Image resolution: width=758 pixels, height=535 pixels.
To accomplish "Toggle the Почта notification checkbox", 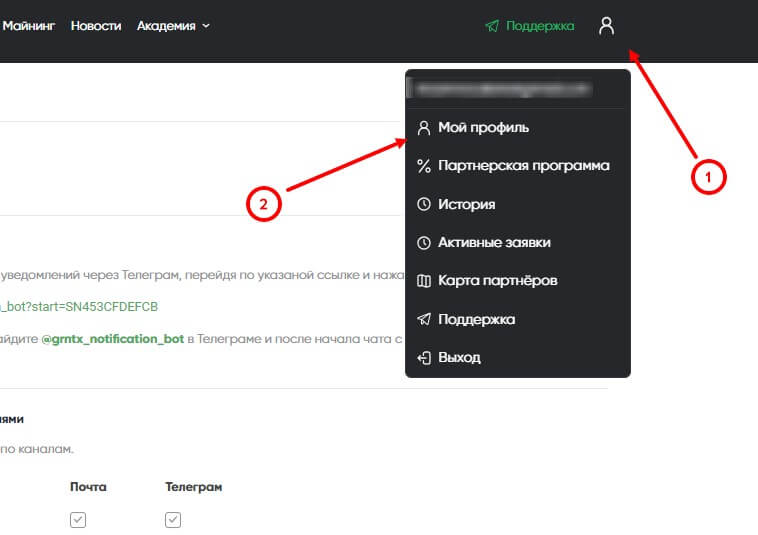I will pyautogui.click(x=78, y=519).
